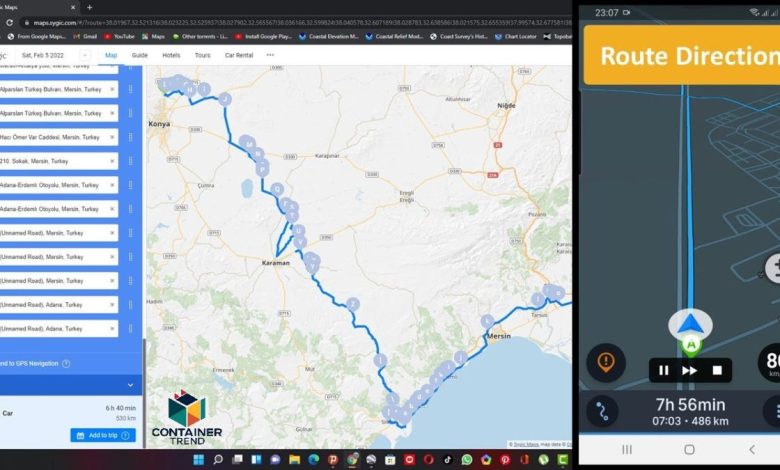
Task: Tap the 7h 56min ETA on the phone
Action: pos(690,404)
